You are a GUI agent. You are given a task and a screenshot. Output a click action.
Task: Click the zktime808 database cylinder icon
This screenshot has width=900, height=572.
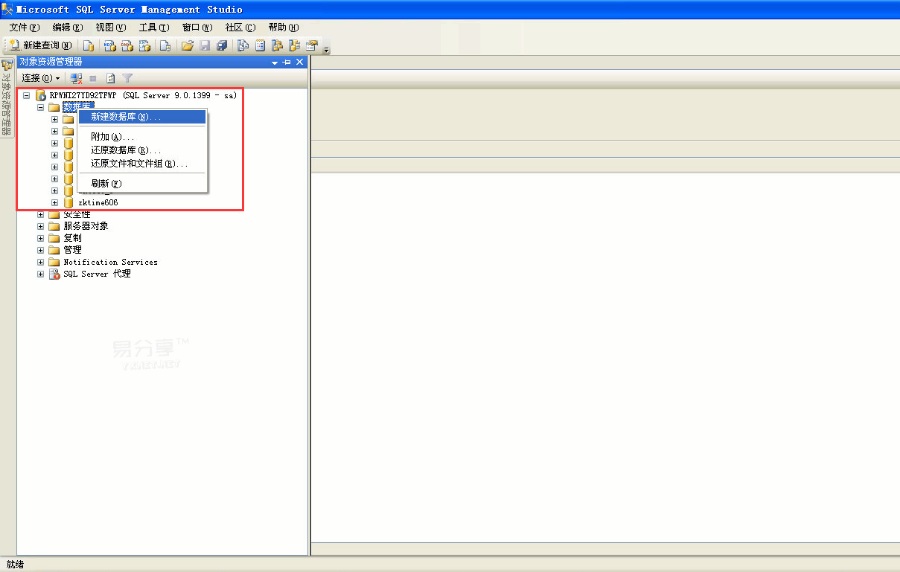[68, 203]
